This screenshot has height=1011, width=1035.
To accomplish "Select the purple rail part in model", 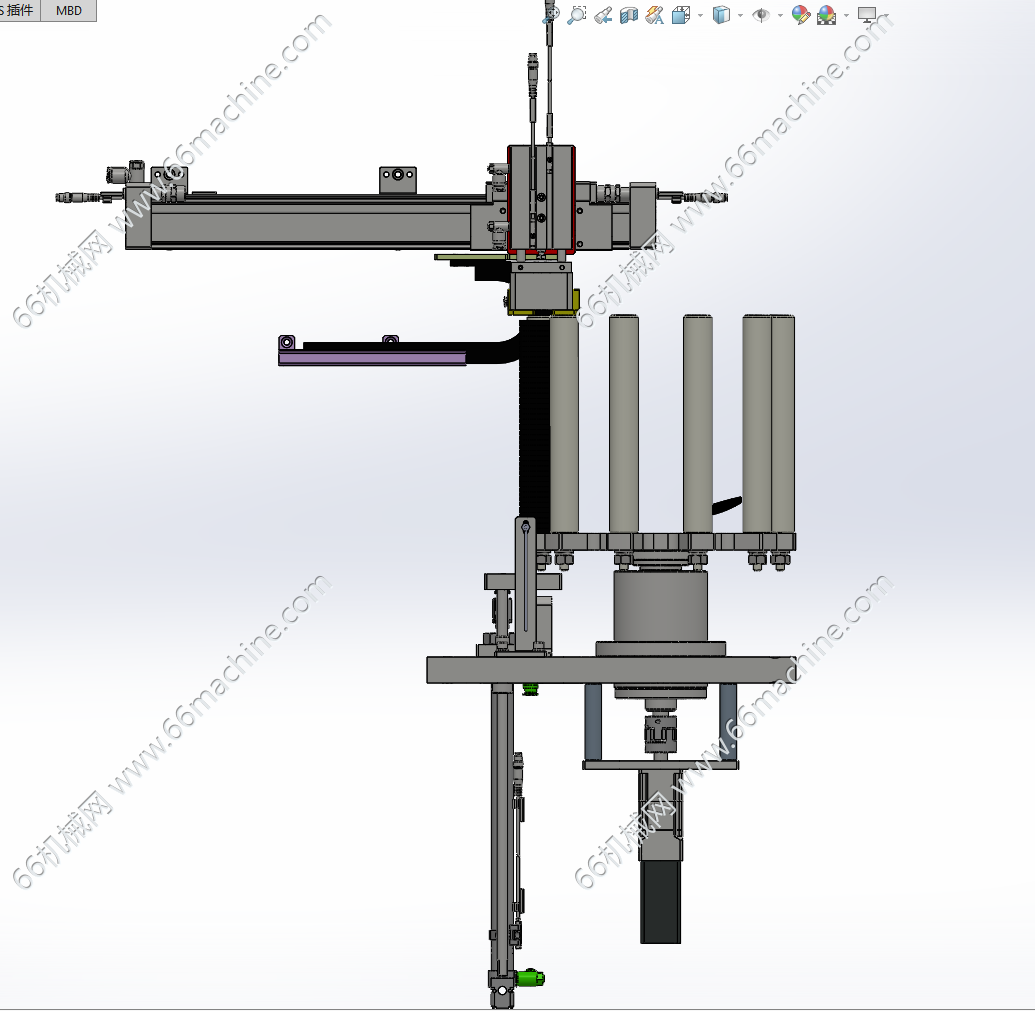I will [370, 358].
